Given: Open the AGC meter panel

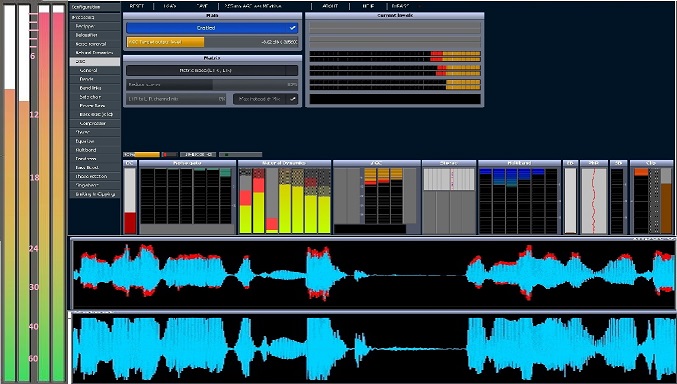Looking at the screenshot, I should 377,197.
